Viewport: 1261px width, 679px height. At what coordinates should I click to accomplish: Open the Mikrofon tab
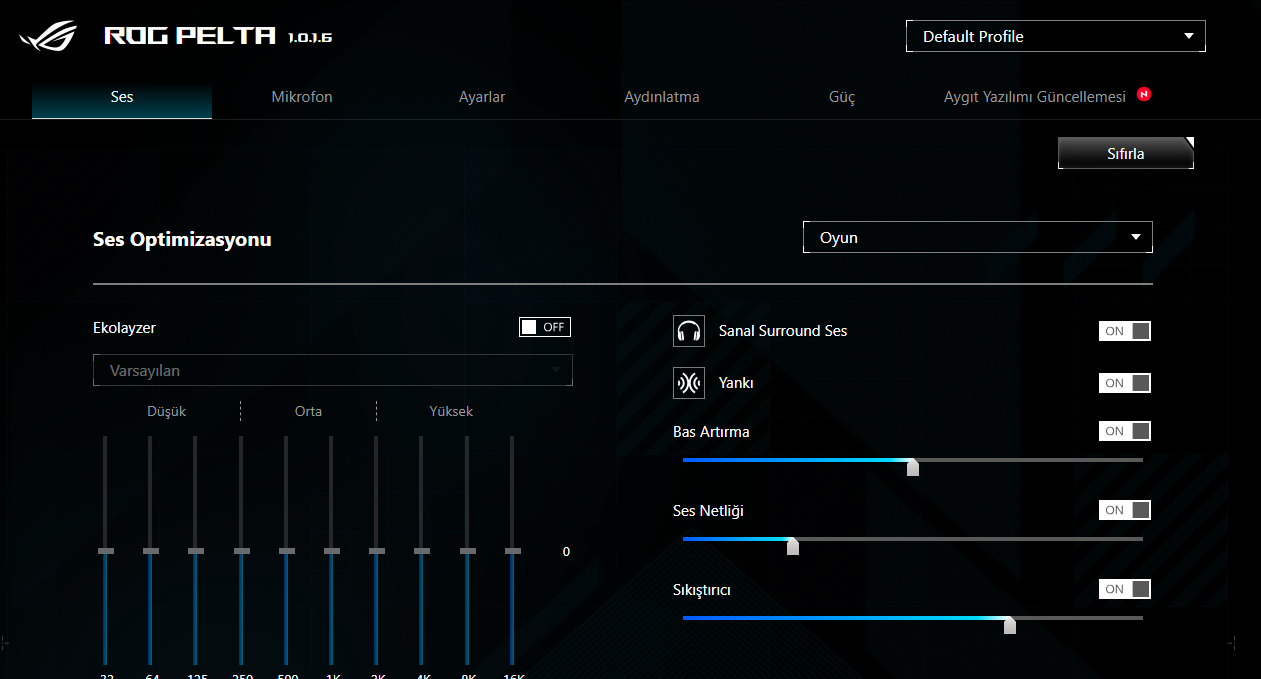[302, 97]
